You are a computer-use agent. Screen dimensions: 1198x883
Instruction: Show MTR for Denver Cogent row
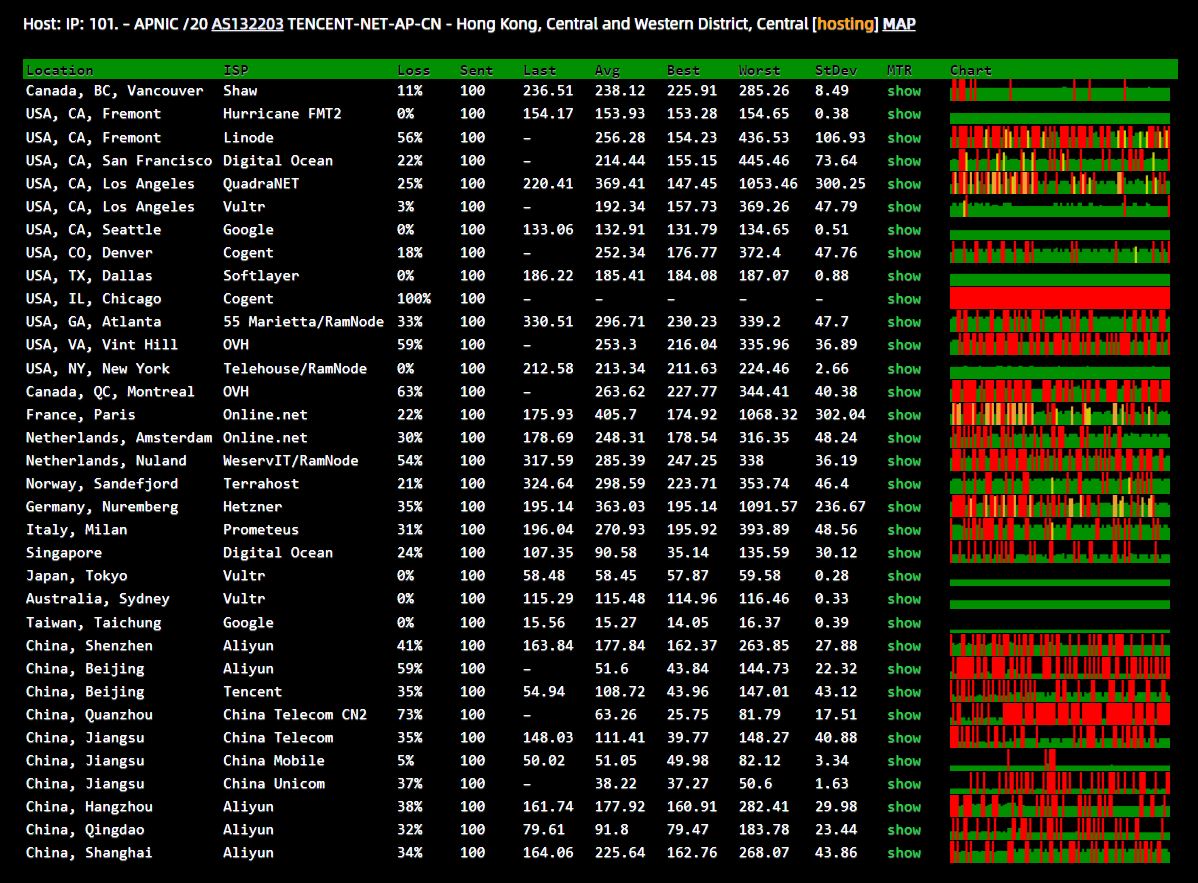point(904,252)
